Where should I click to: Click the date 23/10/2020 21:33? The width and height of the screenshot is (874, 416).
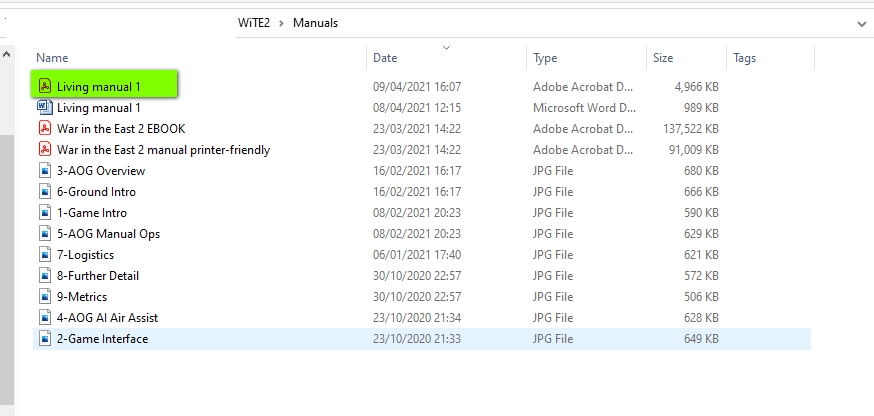pos(417,339)
